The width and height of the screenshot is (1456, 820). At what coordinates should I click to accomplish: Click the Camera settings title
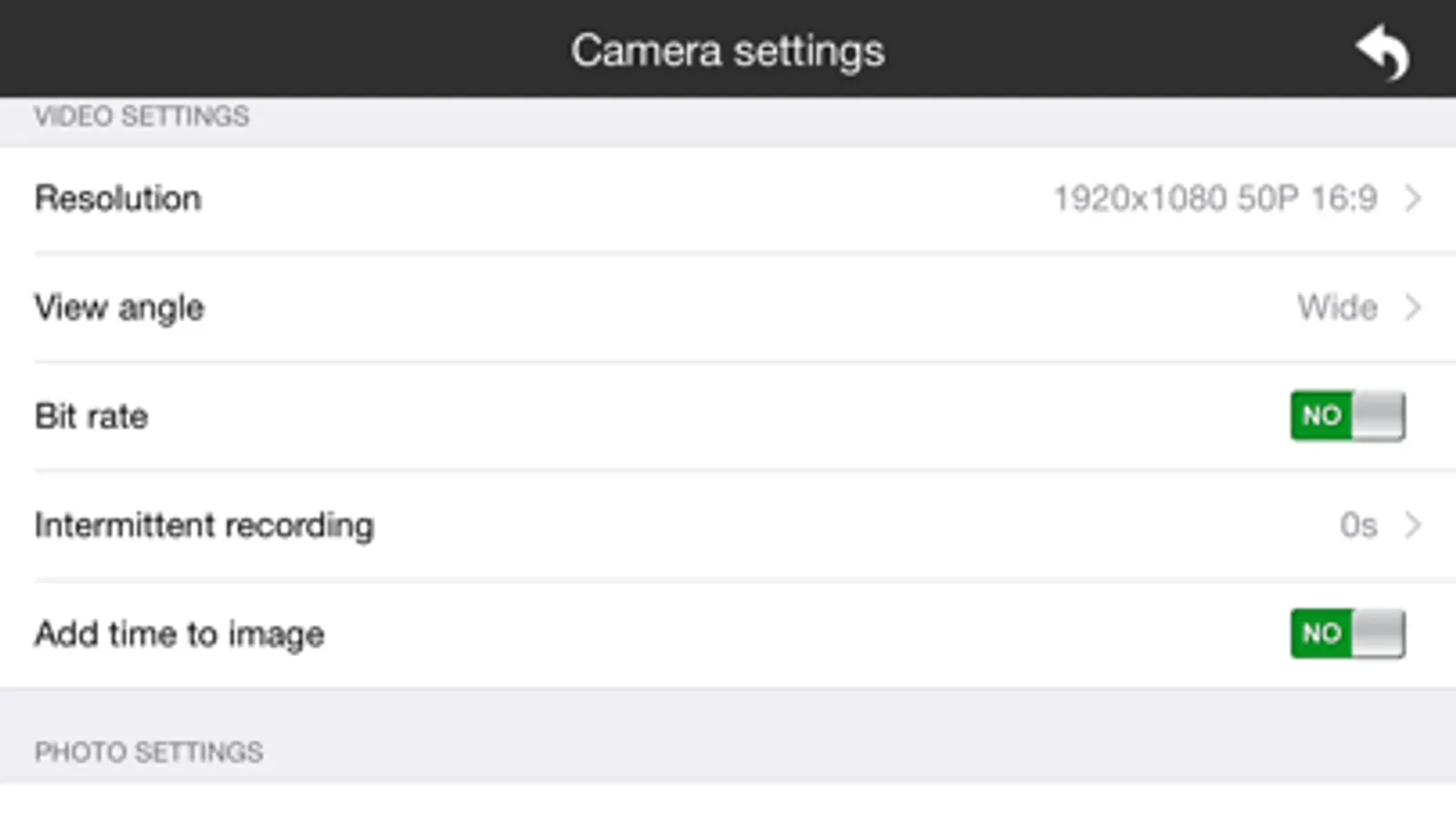728,51
